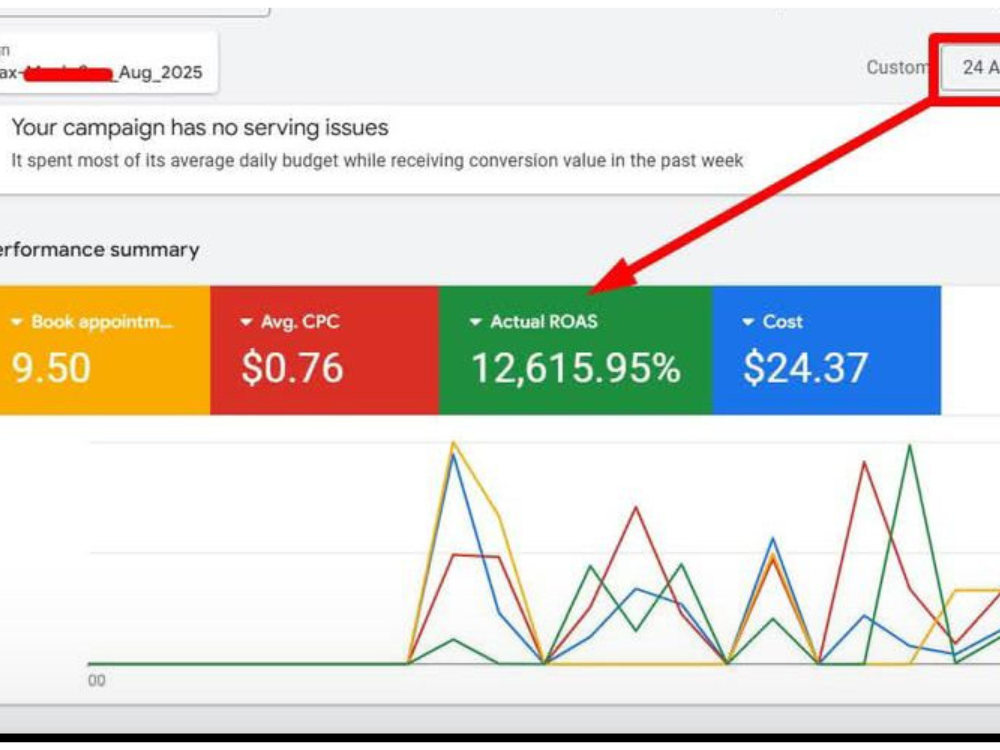
Task: Select the orange Book appointments card value 9.50
Action: pos(51,368)
